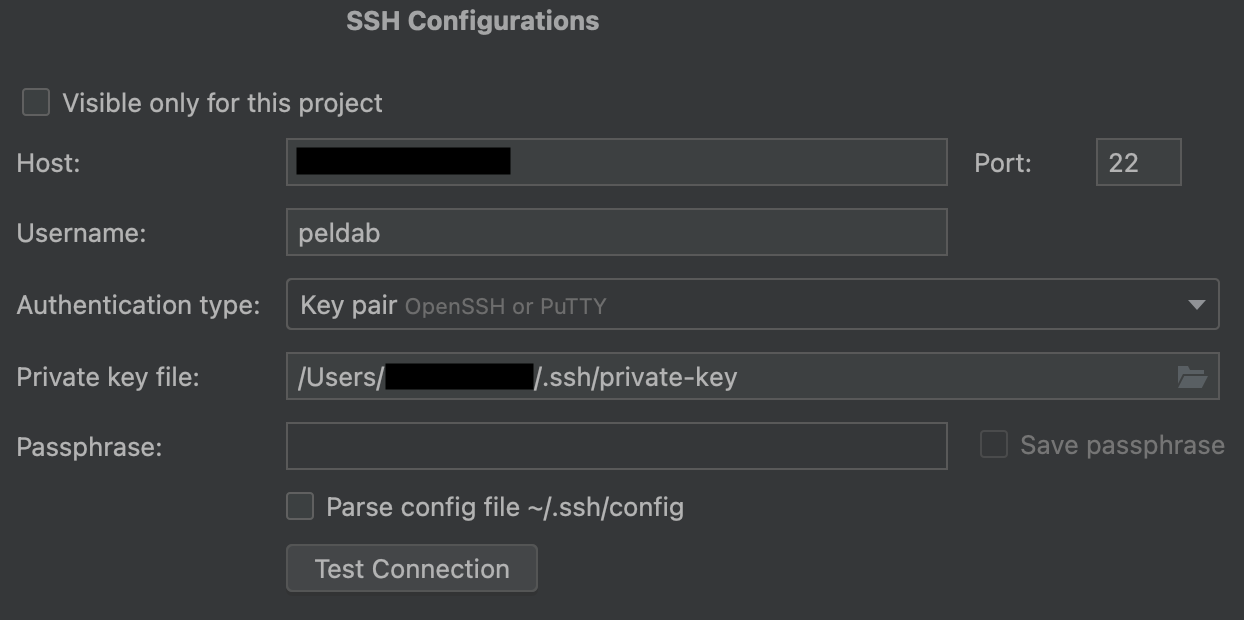This screenshot has width=1244, height=620.
Task: Edit the private key file path field
Action: 700,377
